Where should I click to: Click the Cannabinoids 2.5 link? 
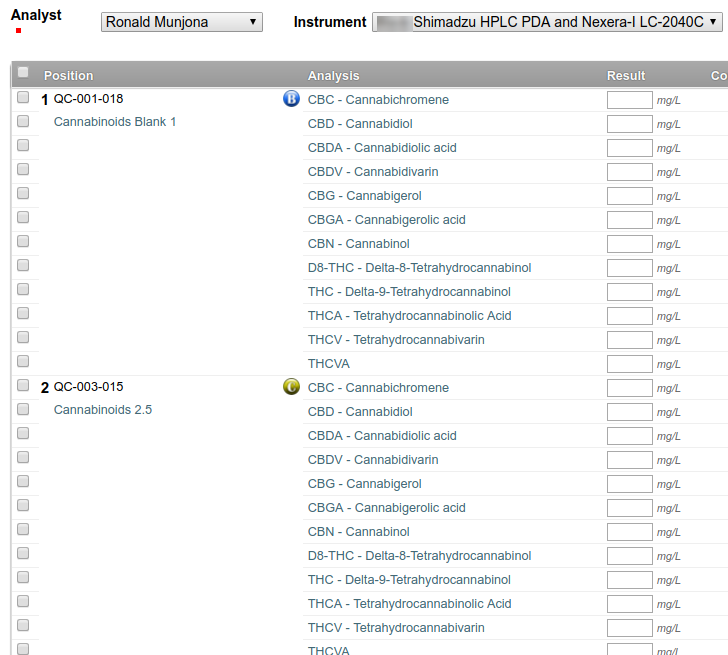pyautogui.click(x=103, y=410)
